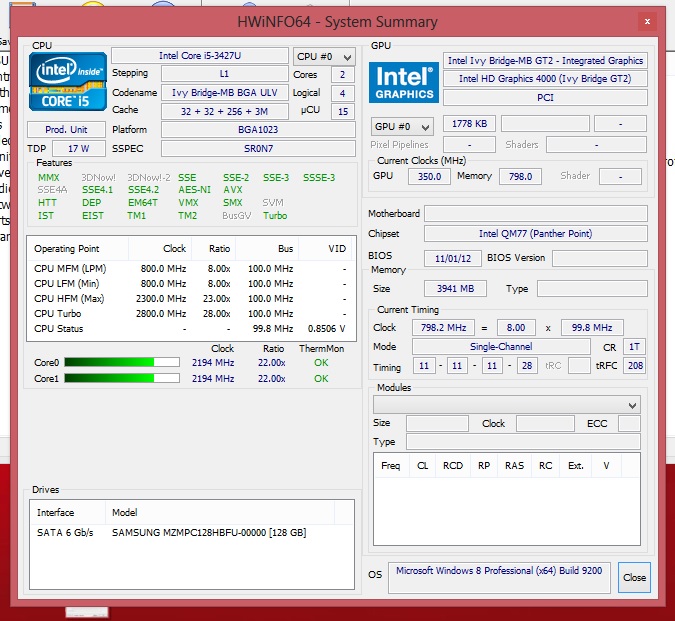The image size is (675, 621).
Task: Open the GPU #0 selector dropdown
Action: tap(402, 127)
